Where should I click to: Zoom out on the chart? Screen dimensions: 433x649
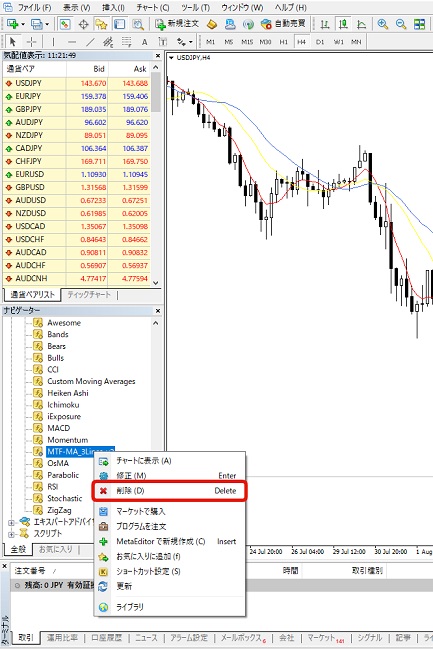pos(401,24)
